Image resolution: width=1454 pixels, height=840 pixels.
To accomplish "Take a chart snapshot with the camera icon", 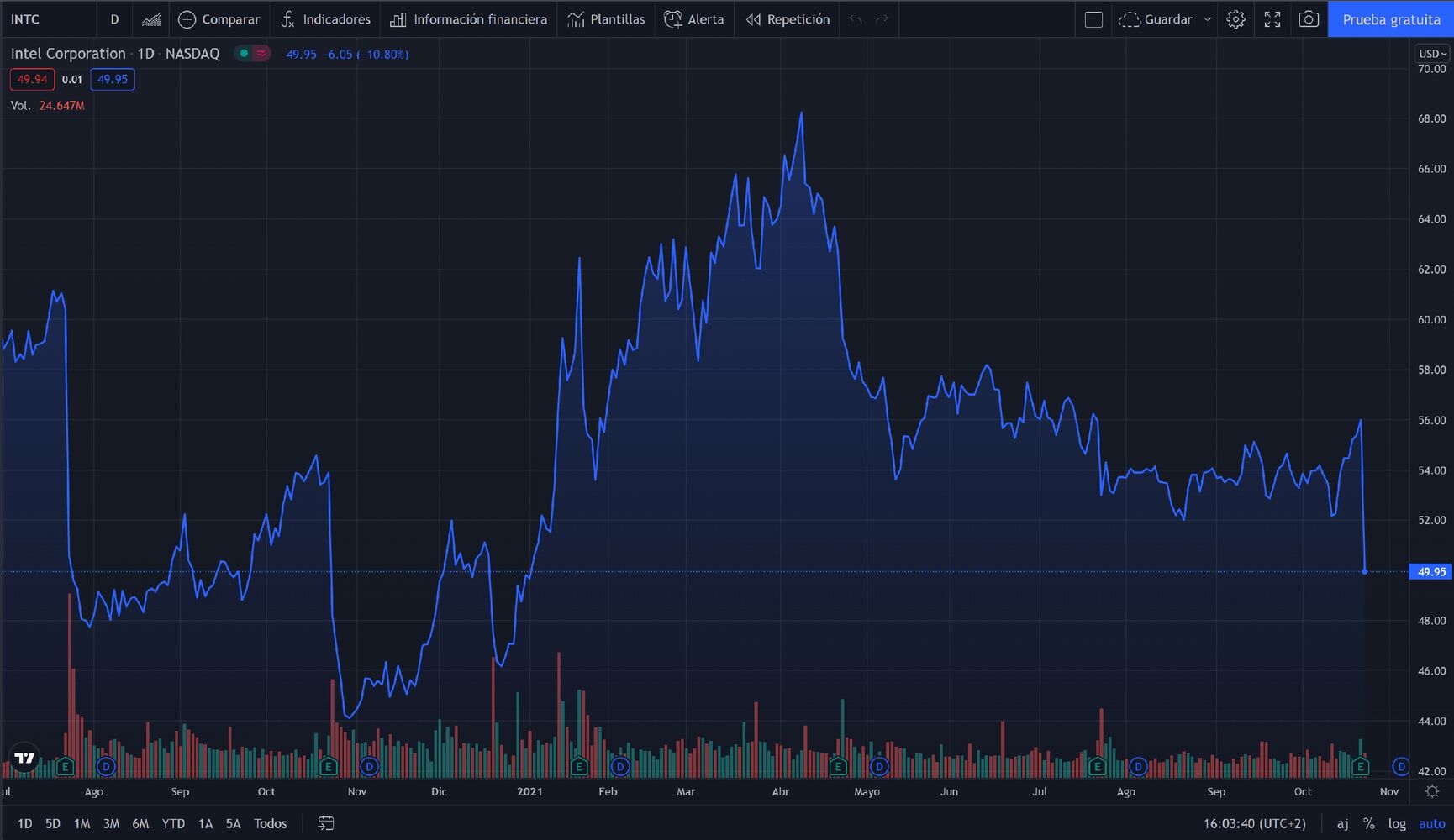I will [1309, 18].
